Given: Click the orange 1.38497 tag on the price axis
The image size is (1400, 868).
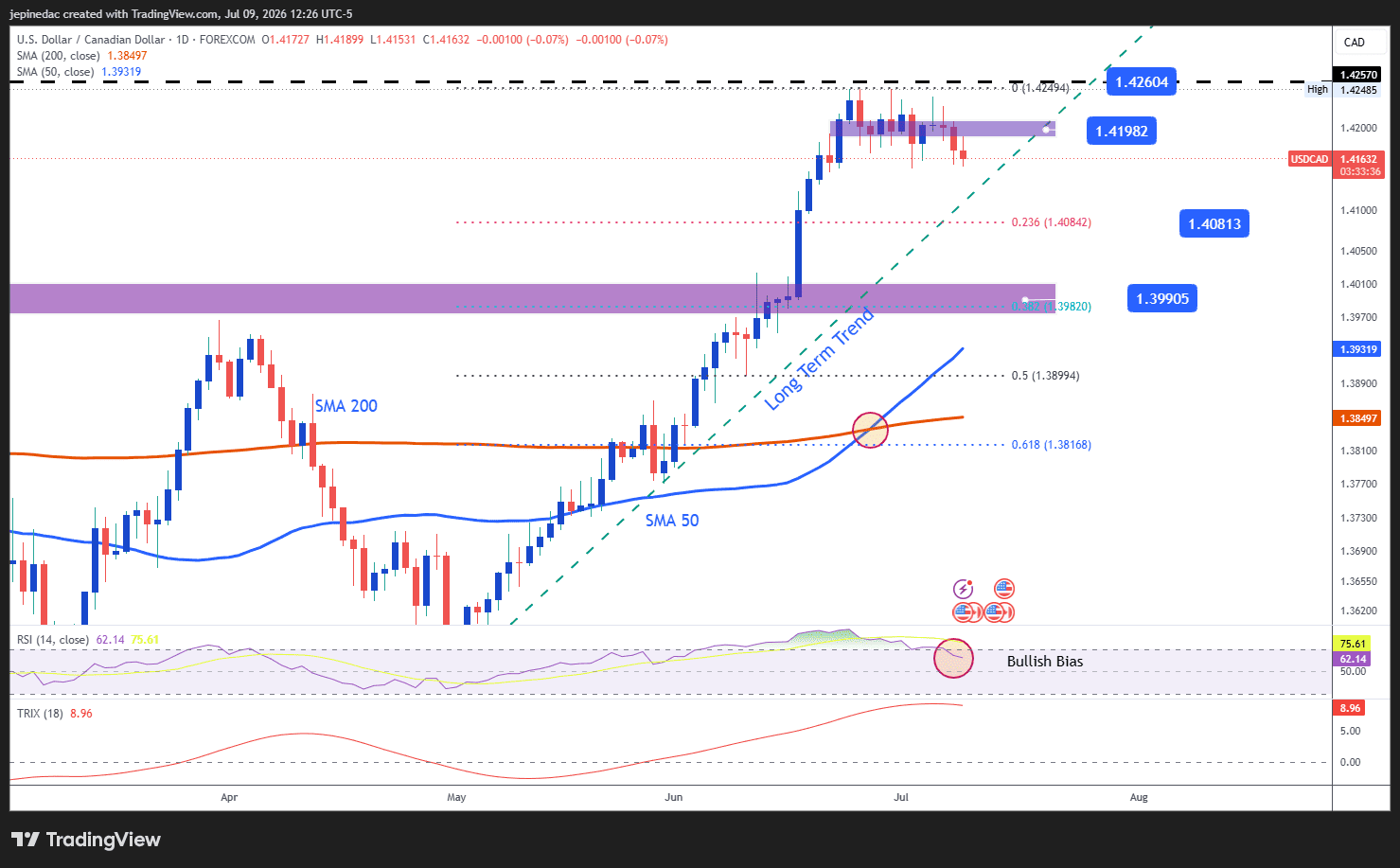Looking at the screenshot, I should (1359, 418).
